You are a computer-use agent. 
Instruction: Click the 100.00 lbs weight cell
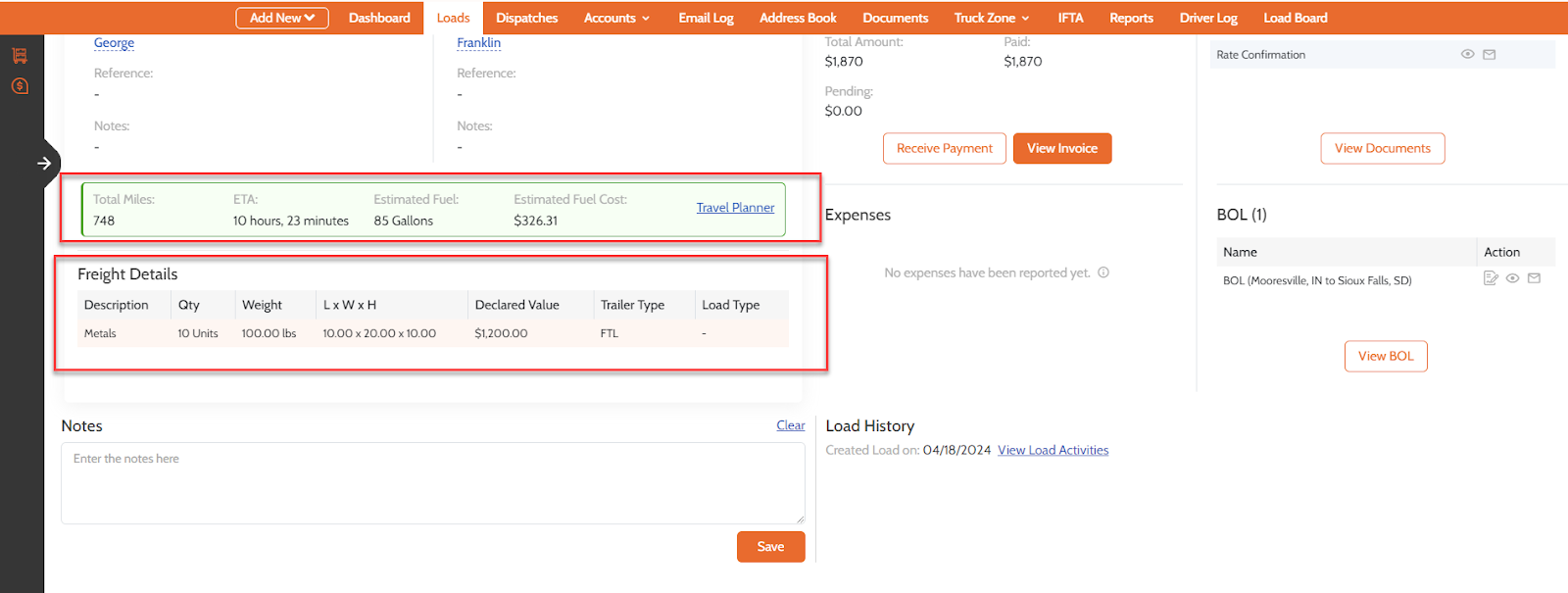269,333
